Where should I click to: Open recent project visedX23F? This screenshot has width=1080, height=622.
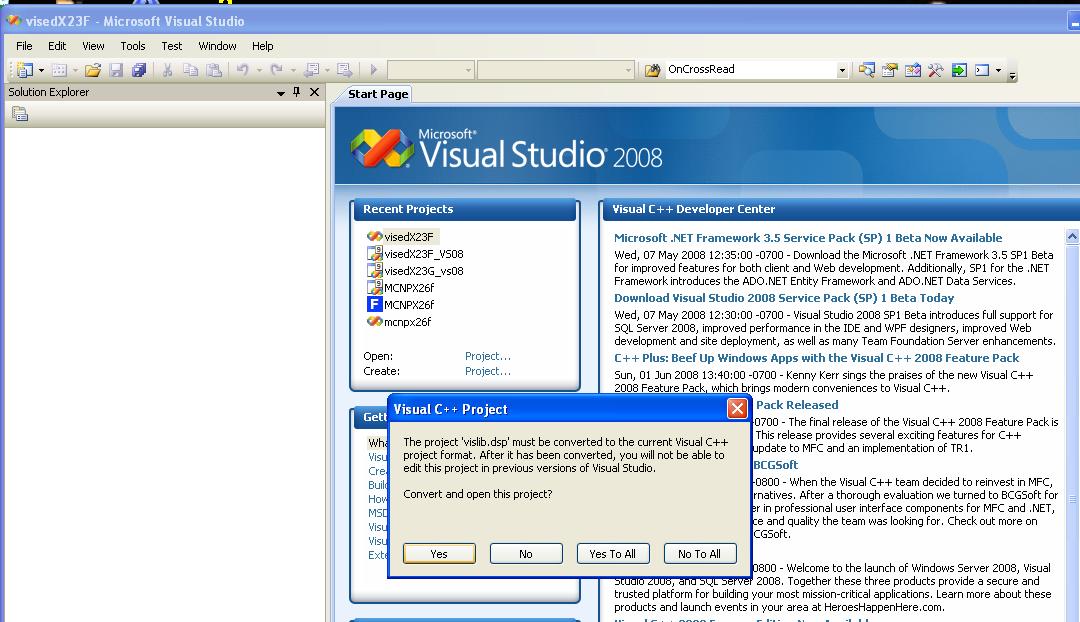coord(408,237)
